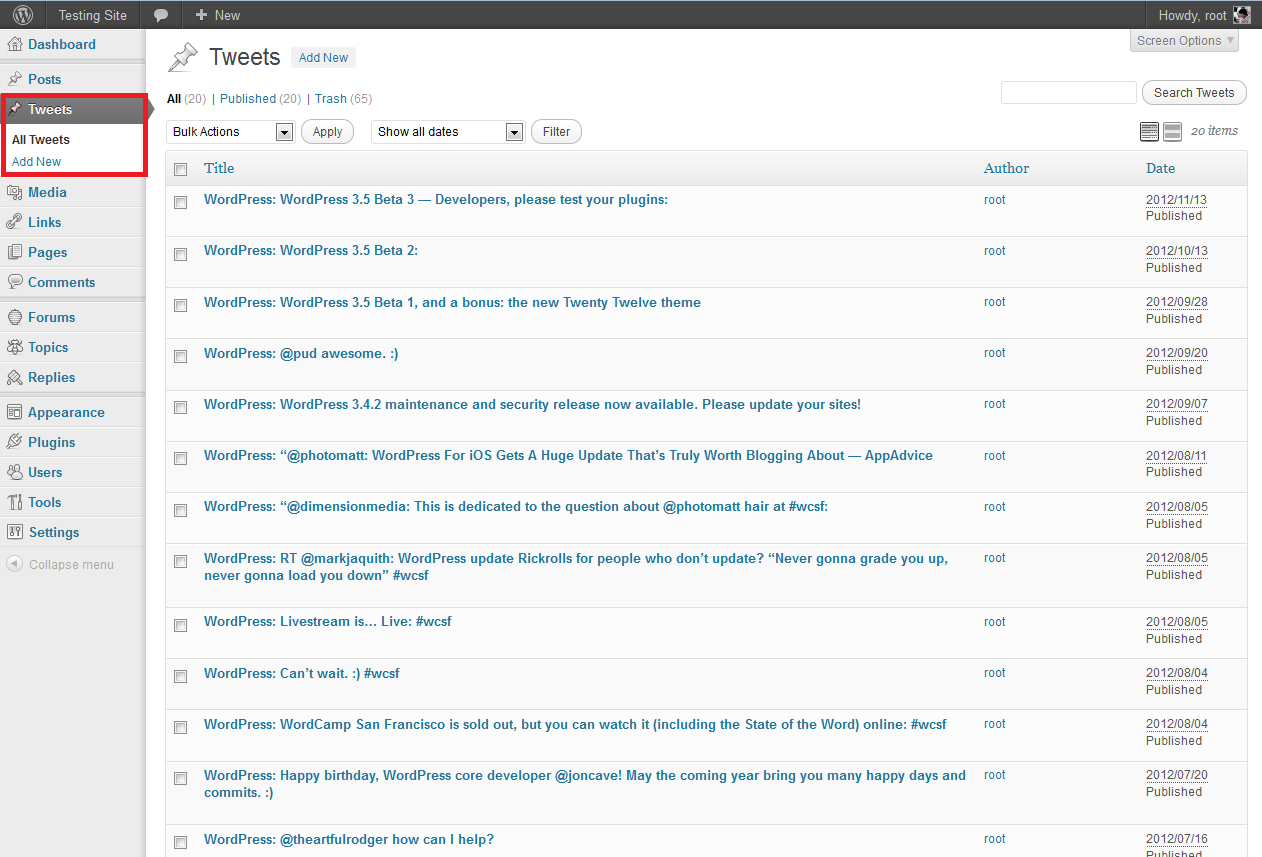Click the Appearance icon in sidebar

click(x=15, y=412)
